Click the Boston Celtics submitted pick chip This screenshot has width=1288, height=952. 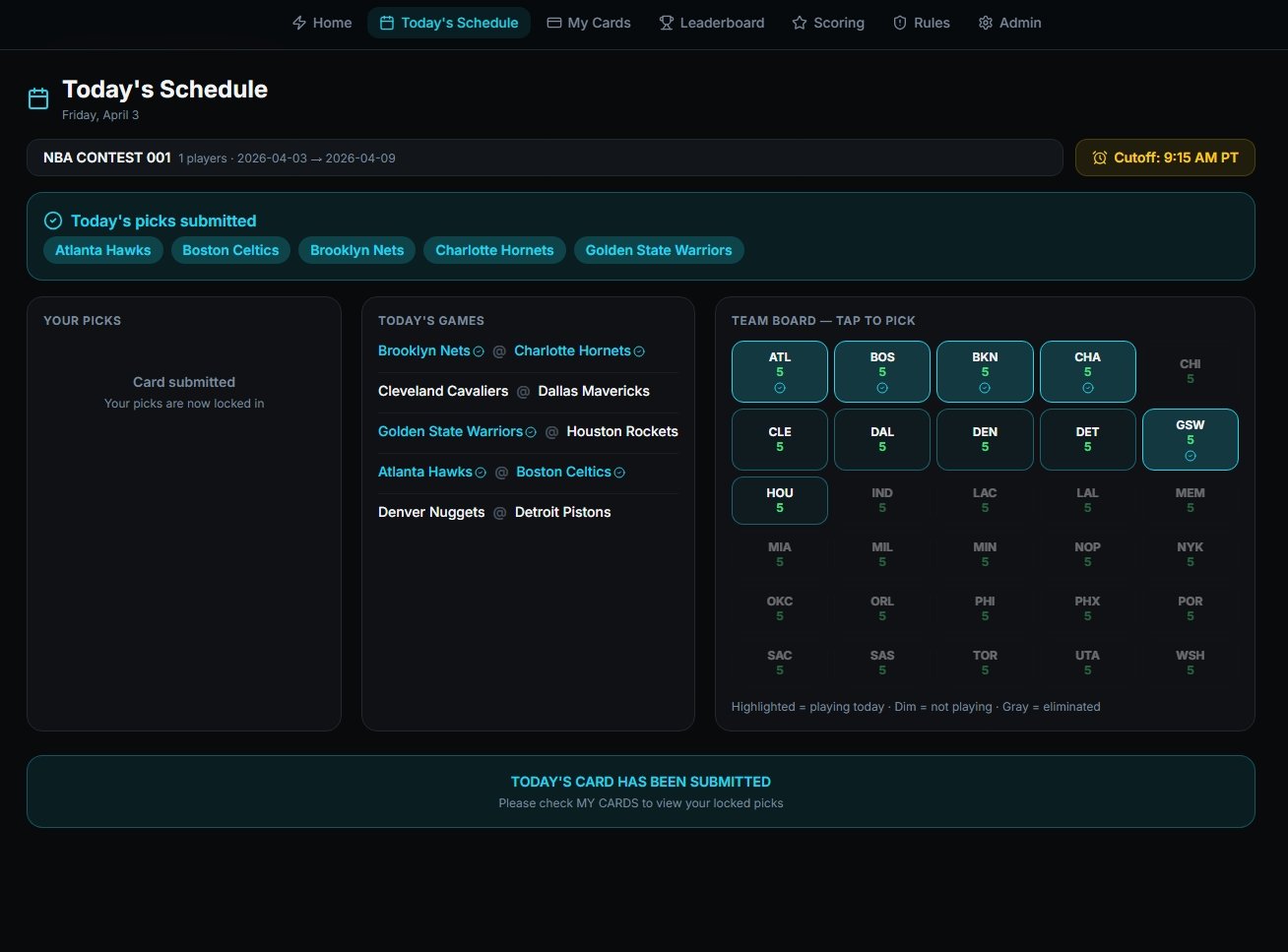(230, 250)
